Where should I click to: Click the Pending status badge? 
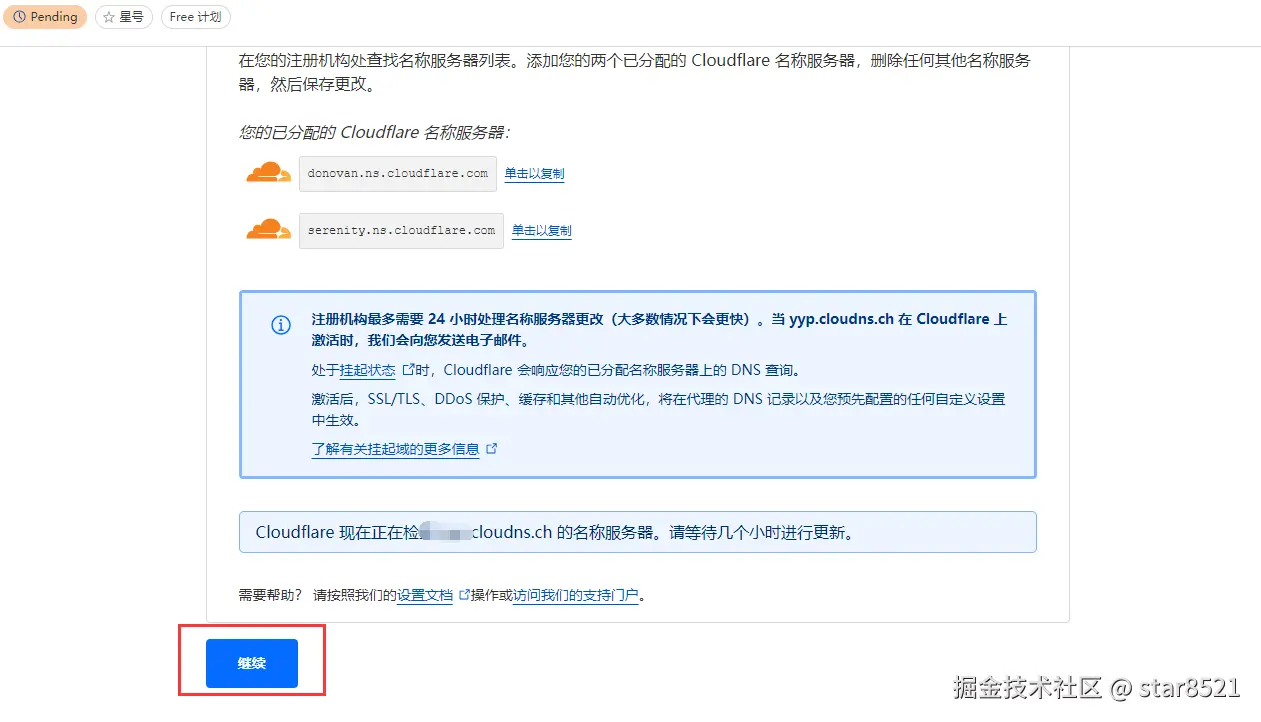click(44, 17)
